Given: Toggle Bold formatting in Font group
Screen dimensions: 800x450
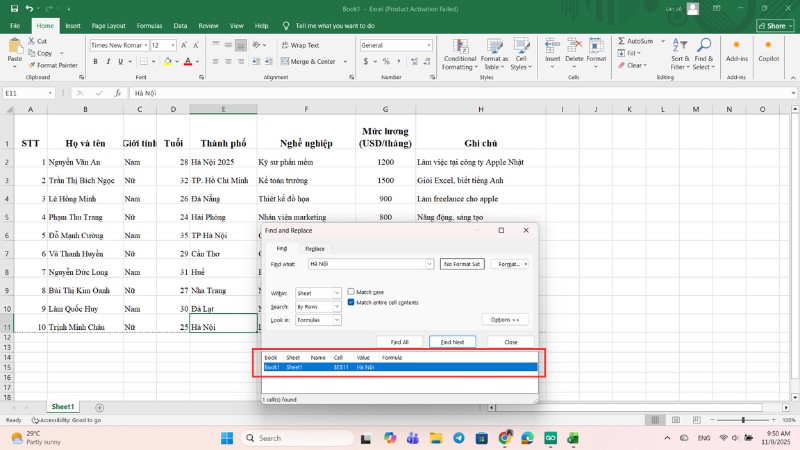Looking at the screenshot, I should (x=94, y=62).
